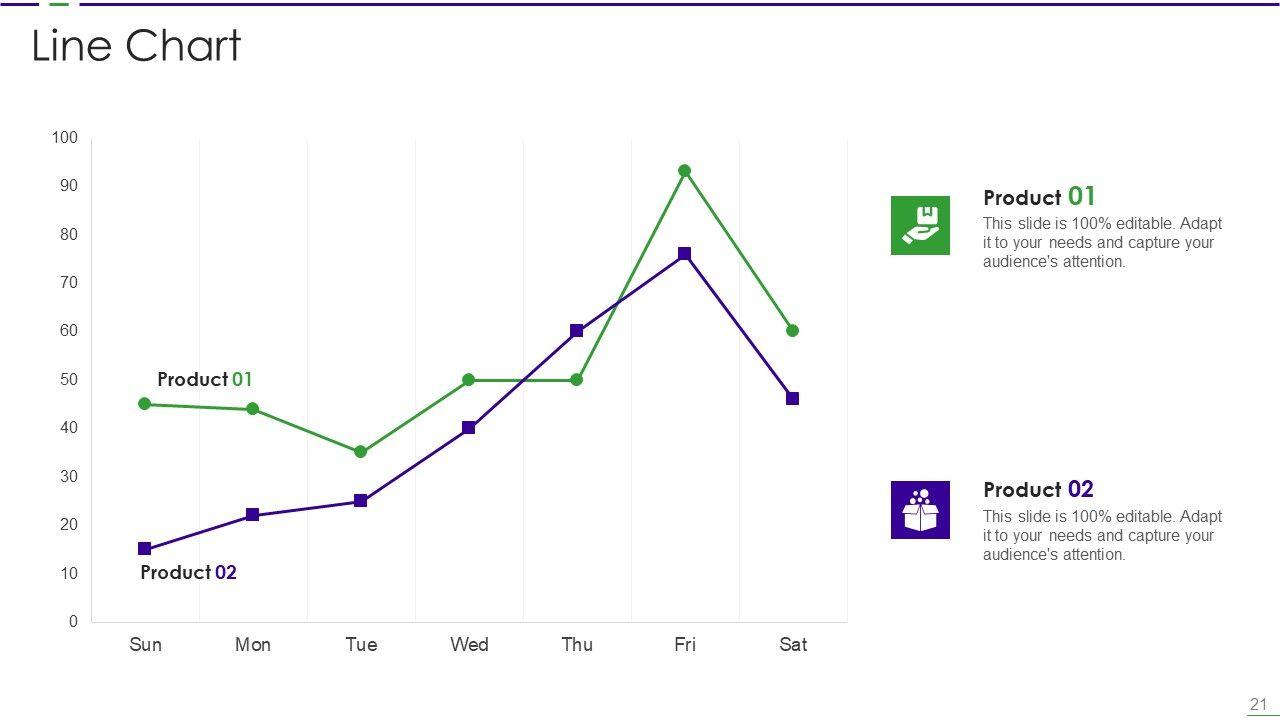
Task: Click the slide number 21
Action: [1258, 704]
